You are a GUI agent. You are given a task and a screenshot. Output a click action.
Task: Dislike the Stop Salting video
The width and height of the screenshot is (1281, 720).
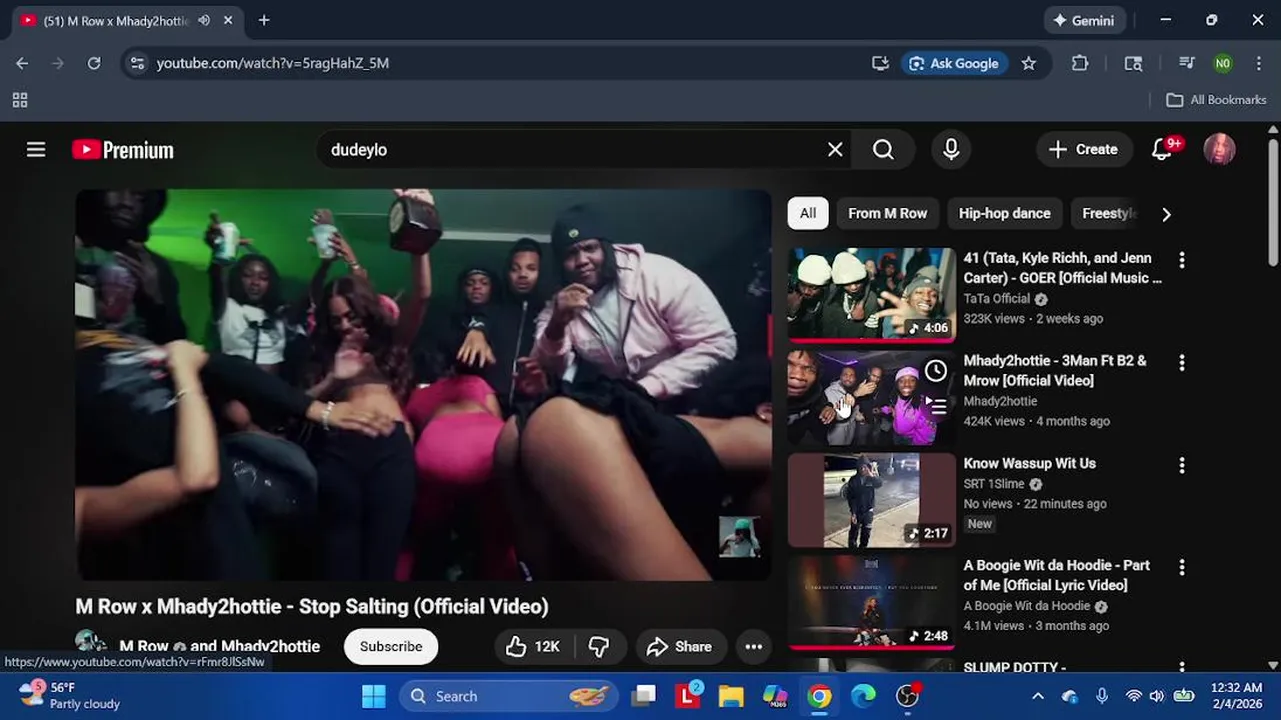599,647
